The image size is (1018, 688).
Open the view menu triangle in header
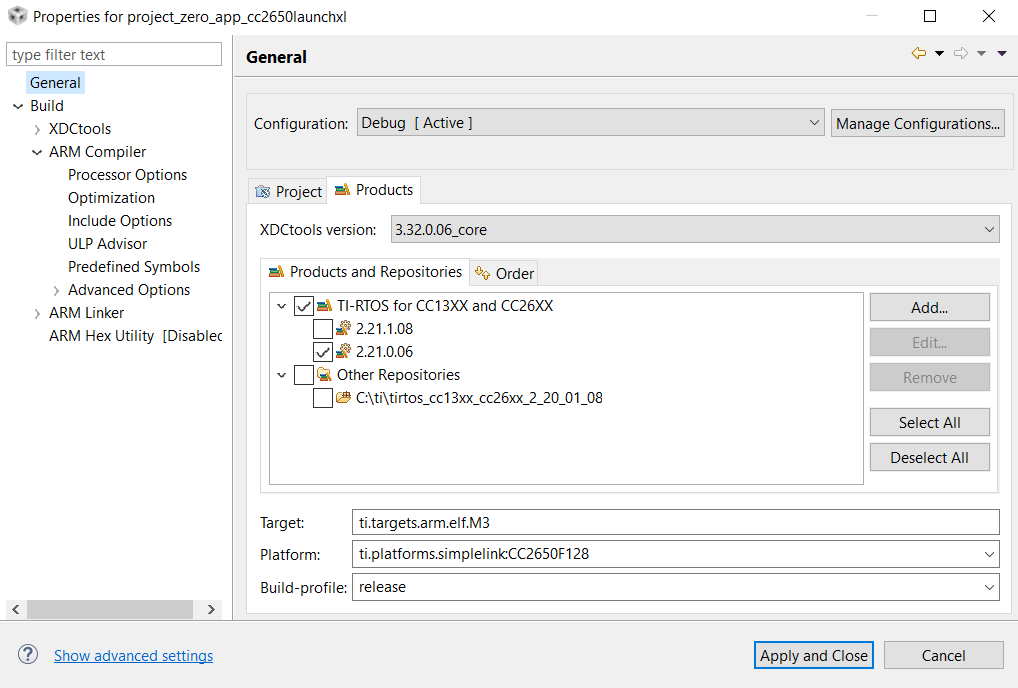[1002, 54]
